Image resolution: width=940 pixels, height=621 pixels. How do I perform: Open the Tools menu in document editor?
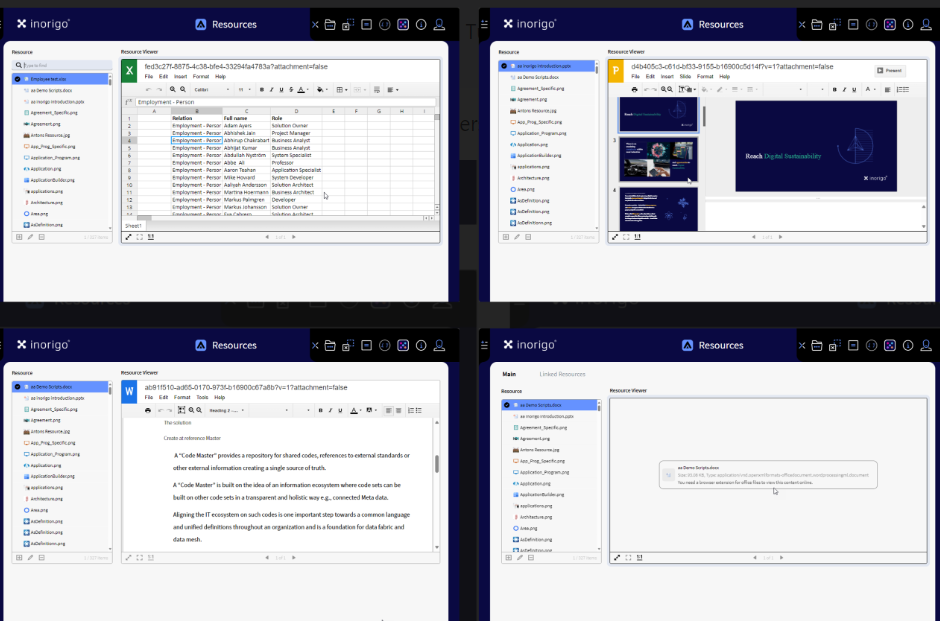(202, 397)
